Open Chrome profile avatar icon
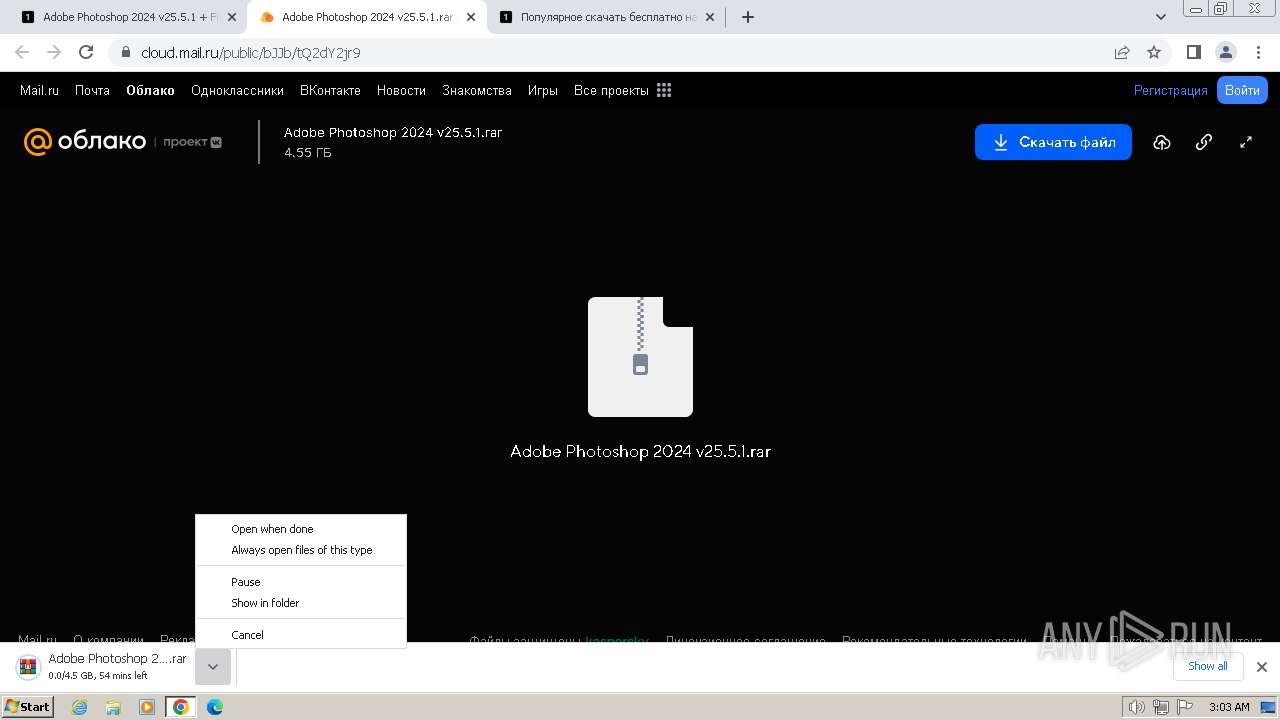 pyautogui.click(x=1225, y=52)
